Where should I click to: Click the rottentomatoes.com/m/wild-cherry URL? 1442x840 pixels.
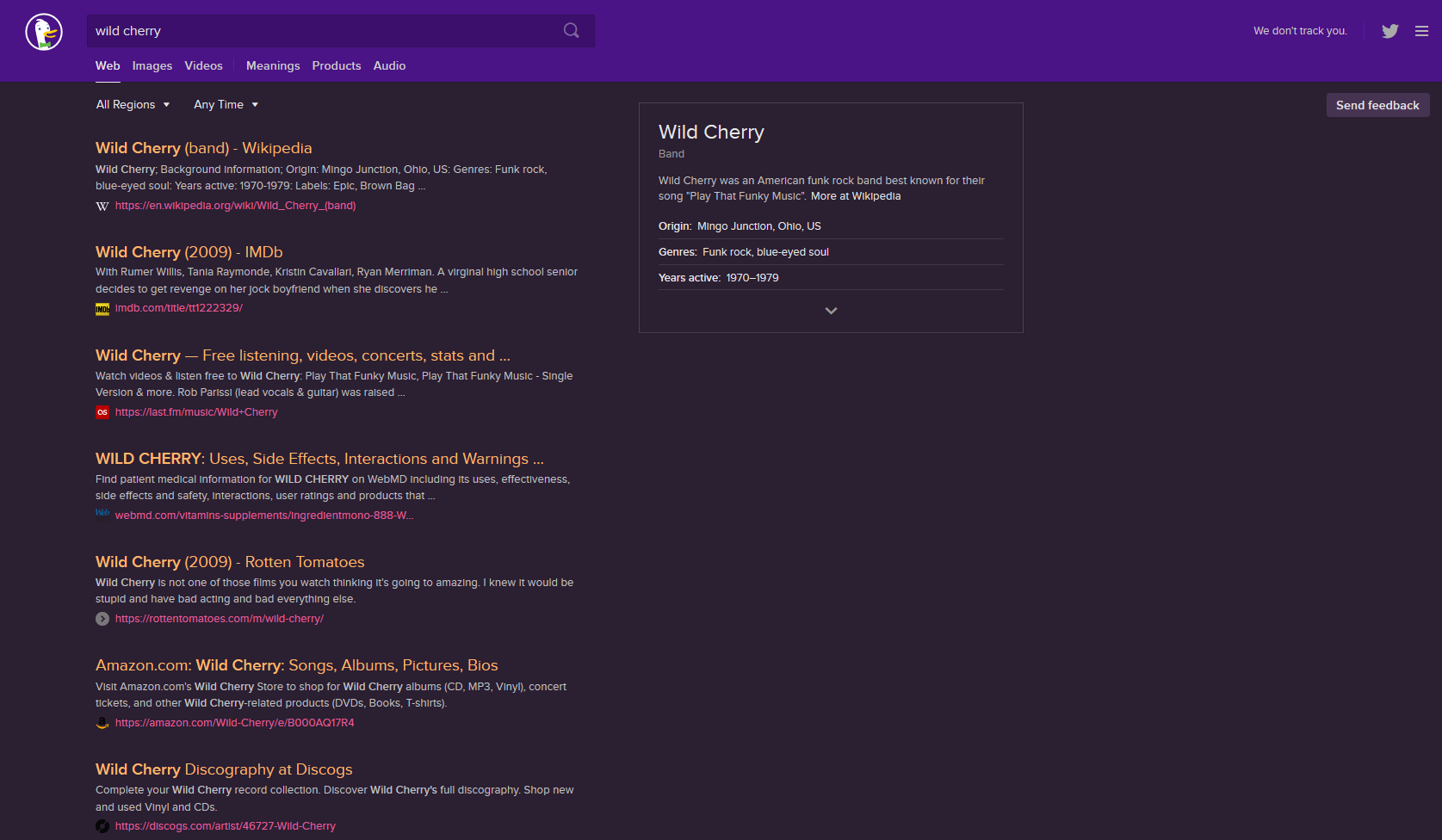[x=220, y=619]
